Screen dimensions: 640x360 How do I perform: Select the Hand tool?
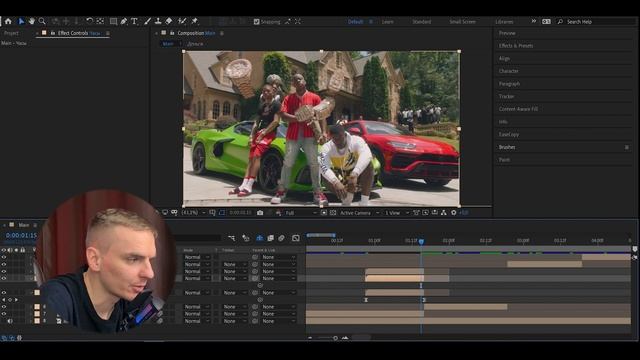tap(31, 21)
